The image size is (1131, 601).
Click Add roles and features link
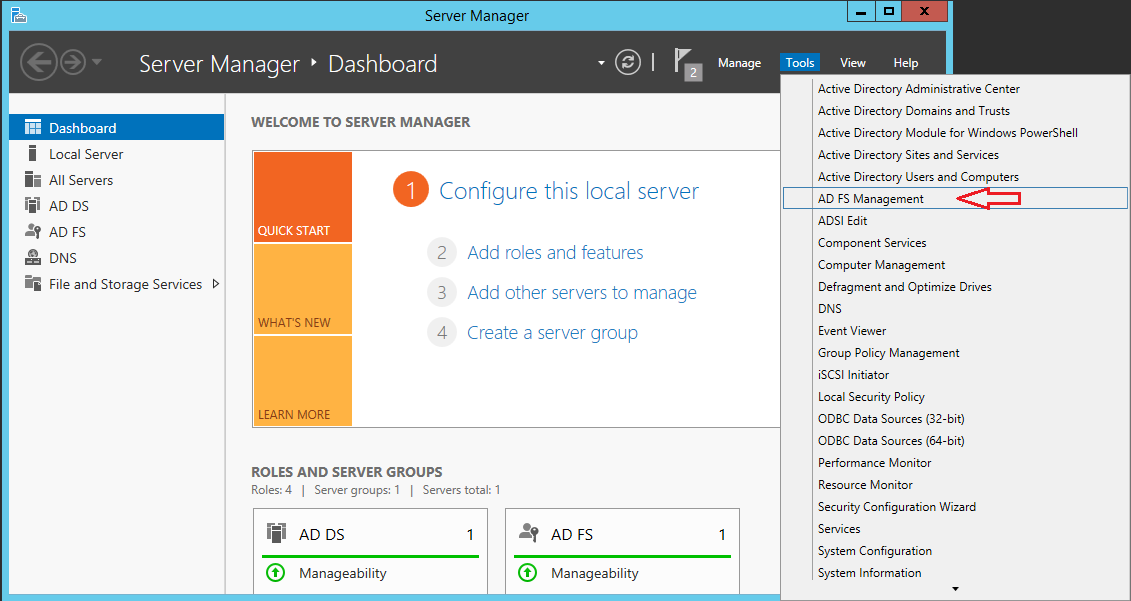(555, 253)
